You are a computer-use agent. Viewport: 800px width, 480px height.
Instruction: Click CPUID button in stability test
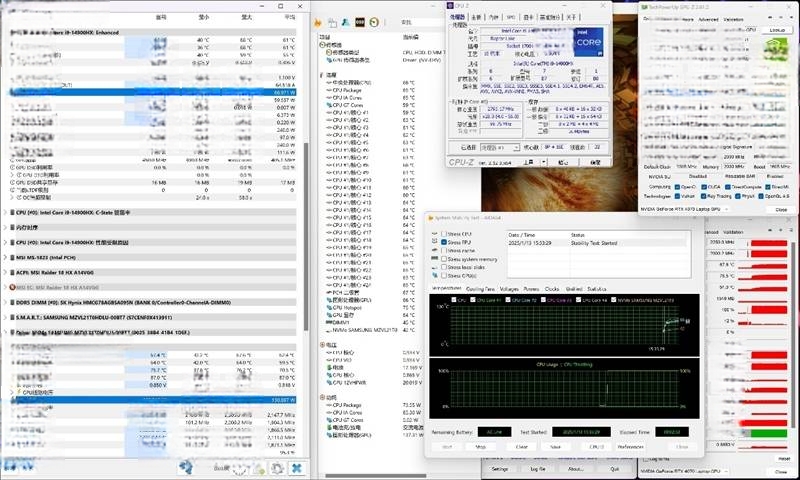click(x=596, y=447)
